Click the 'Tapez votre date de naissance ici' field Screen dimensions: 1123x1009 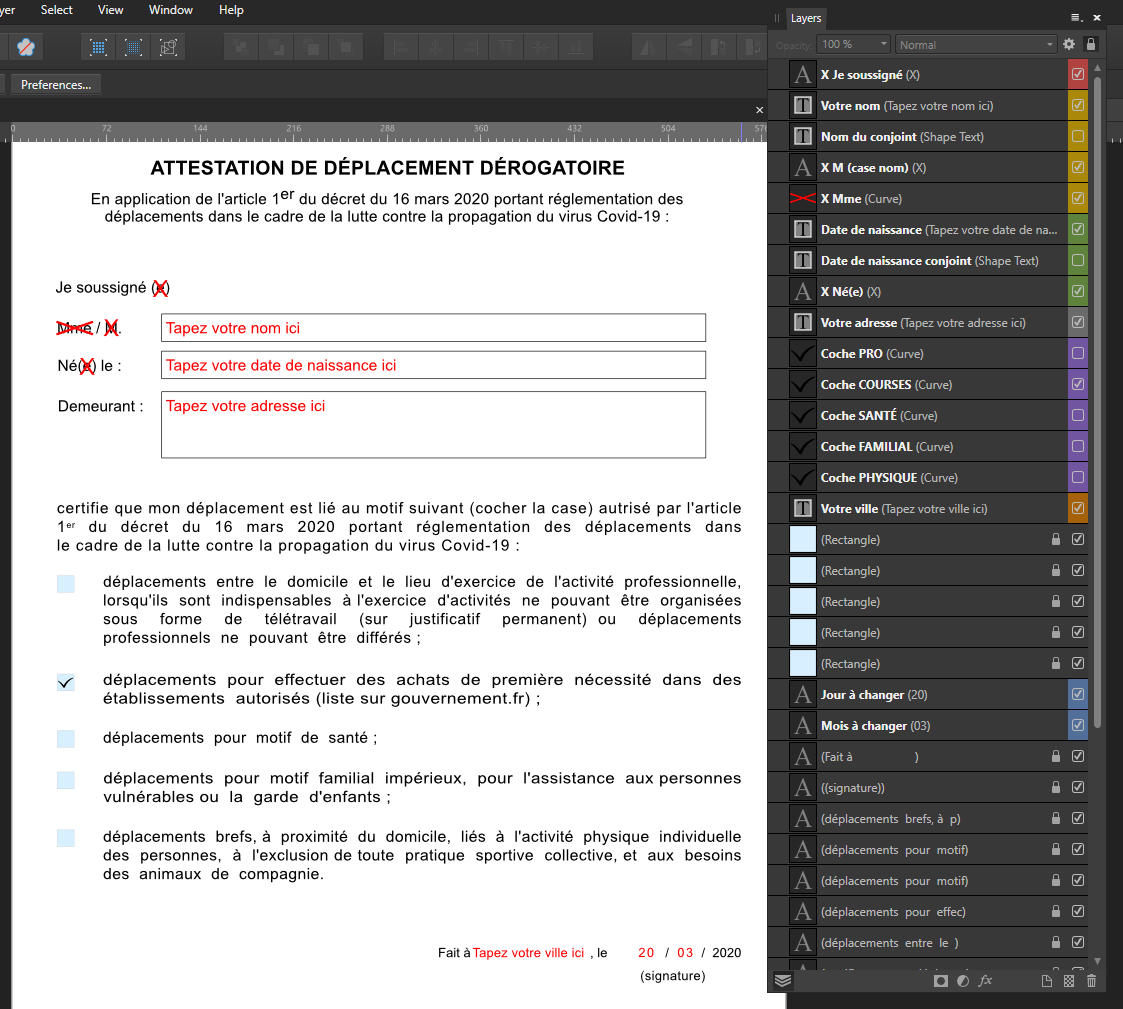[433, 365]
